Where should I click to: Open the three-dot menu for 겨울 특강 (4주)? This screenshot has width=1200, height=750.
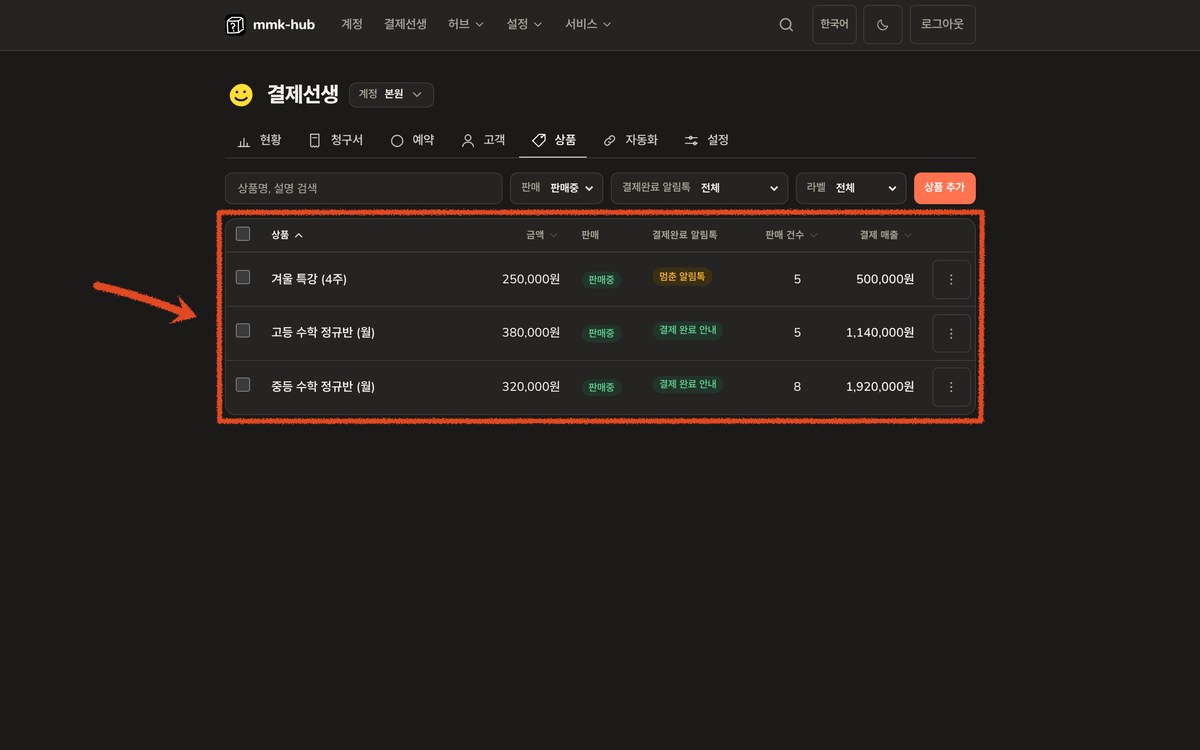tap(951, 280)
